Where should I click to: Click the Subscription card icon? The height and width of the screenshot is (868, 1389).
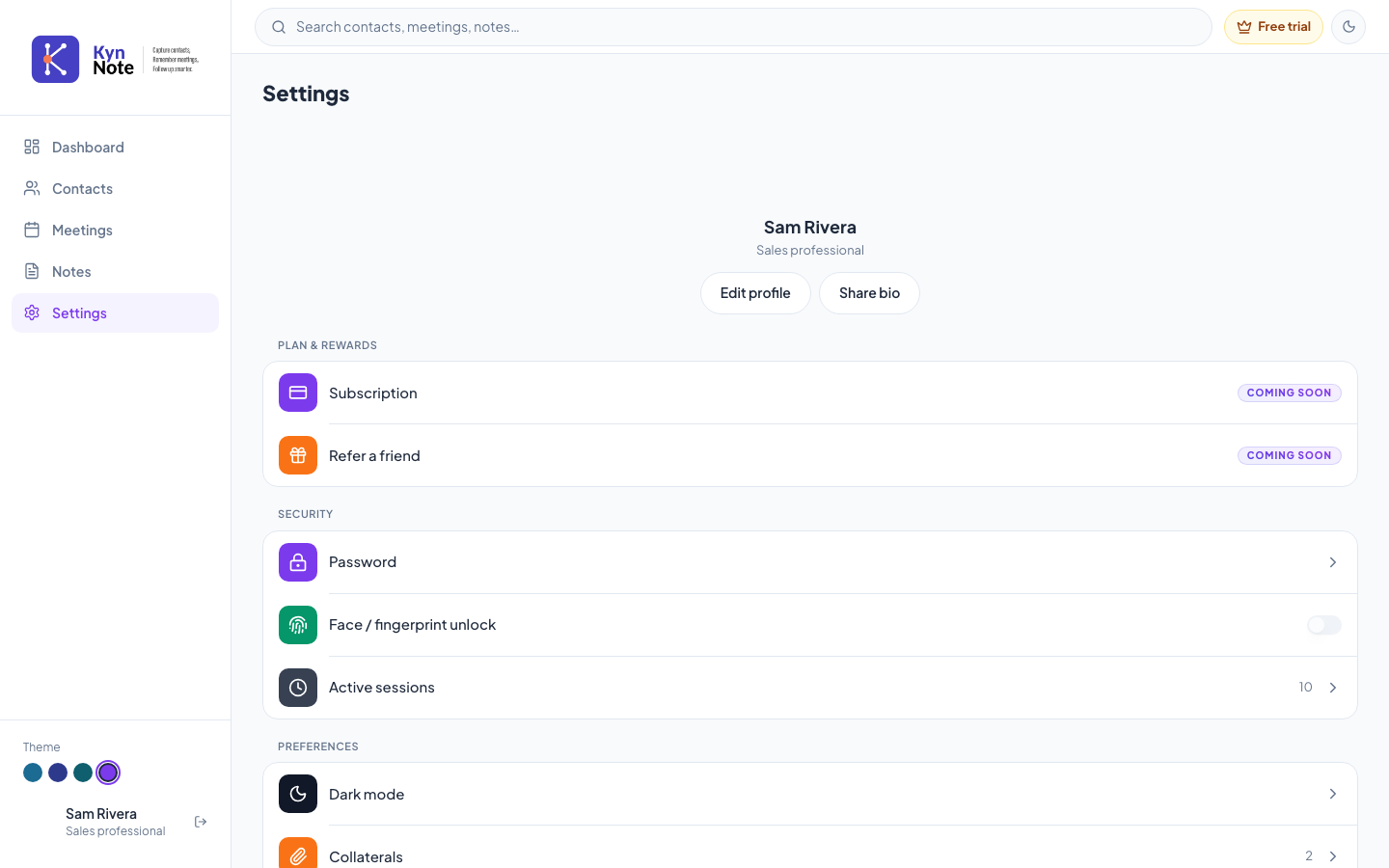coord(298,393)
